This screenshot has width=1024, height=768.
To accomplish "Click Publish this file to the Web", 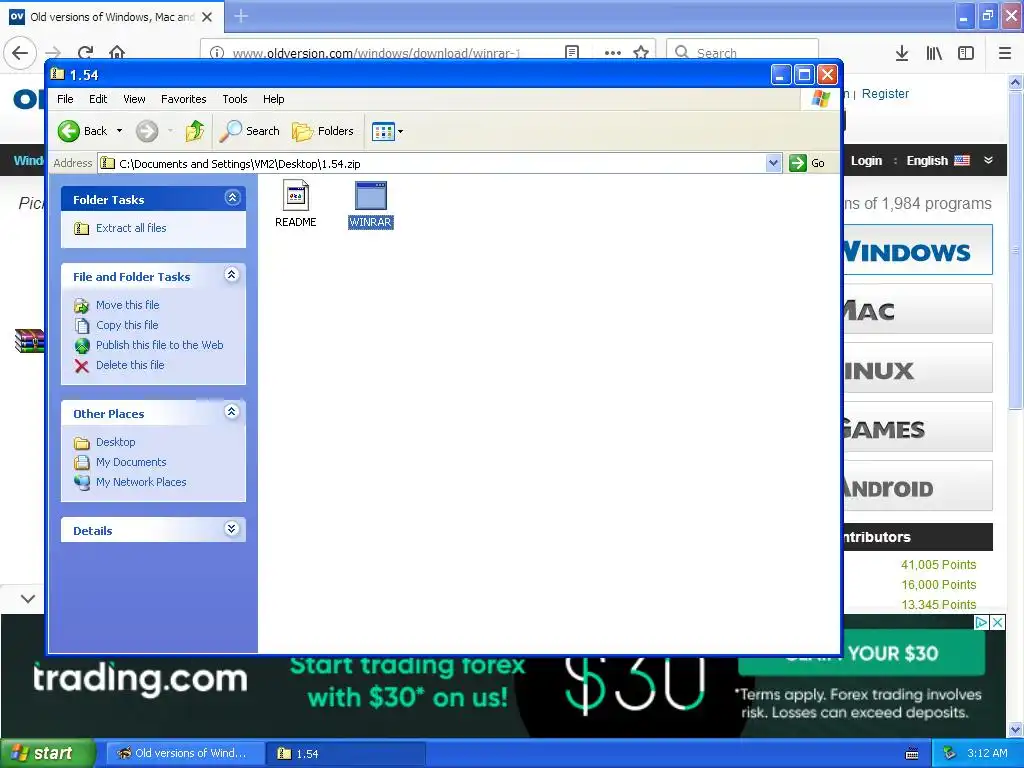I will (x=159, y=345).
